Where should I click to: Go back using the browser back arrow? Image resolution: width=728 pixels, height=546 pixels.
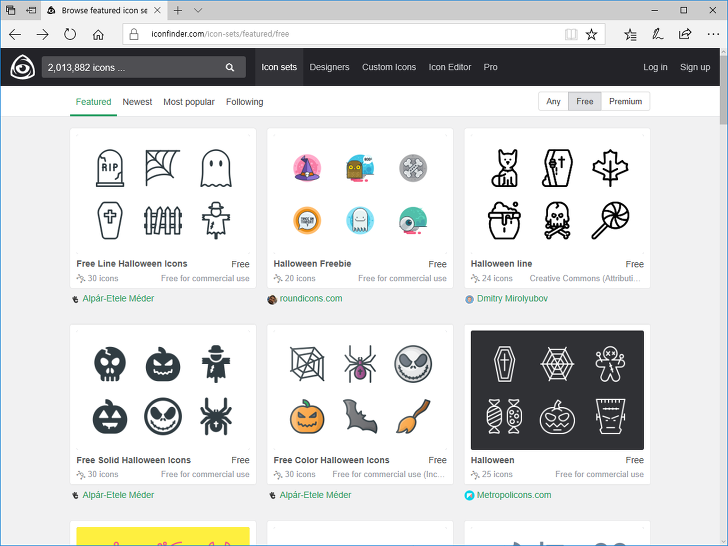[x=15, y=34]
